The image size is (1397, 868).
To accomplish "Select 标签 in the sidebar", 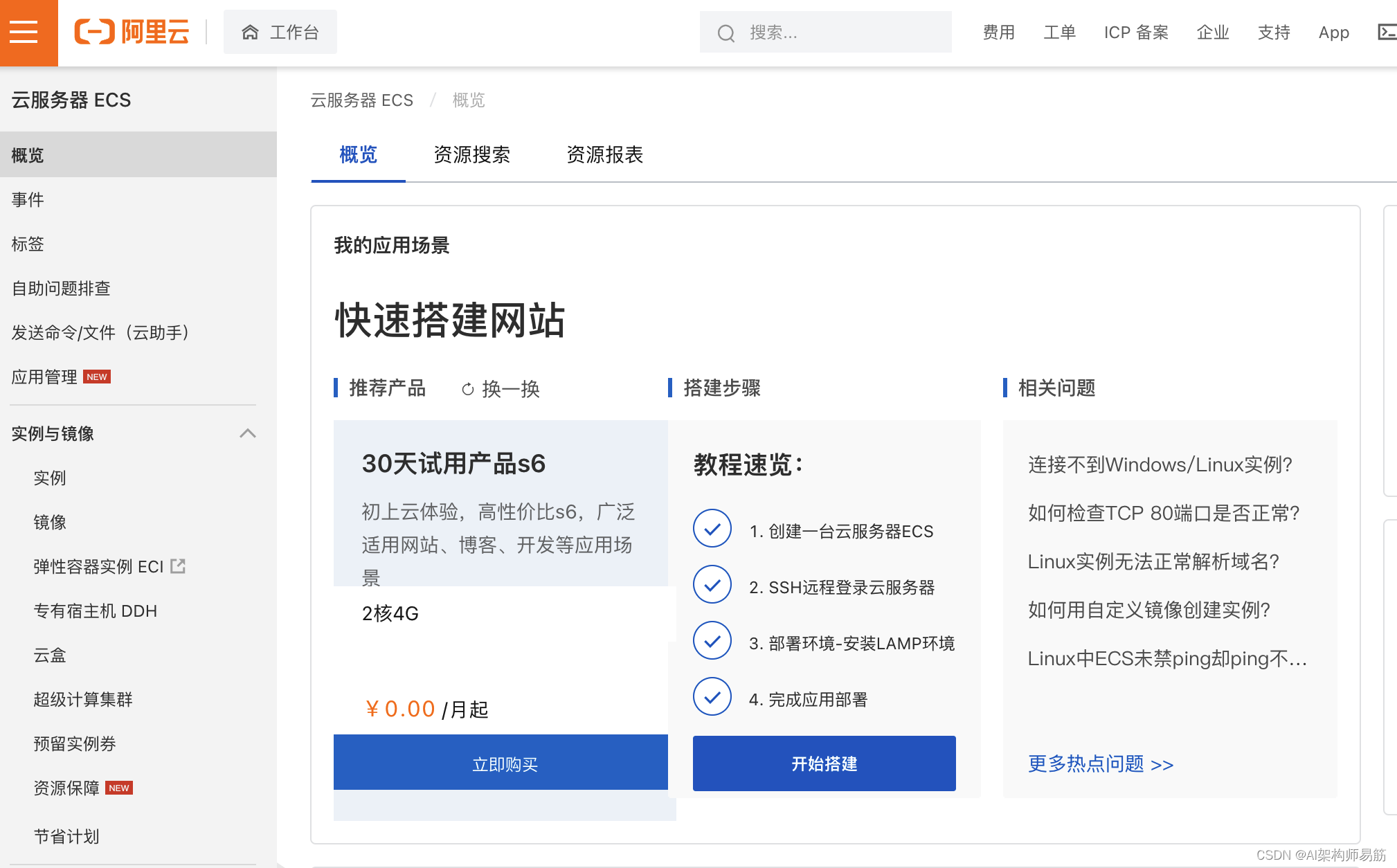I will pos(138,244).
